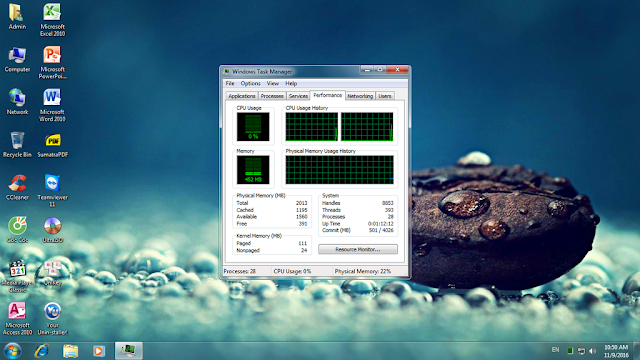The width and height of the screenshot is (640, 360).
Task: Open the Windows Start menu orb
Action: [x=12, y=351]
